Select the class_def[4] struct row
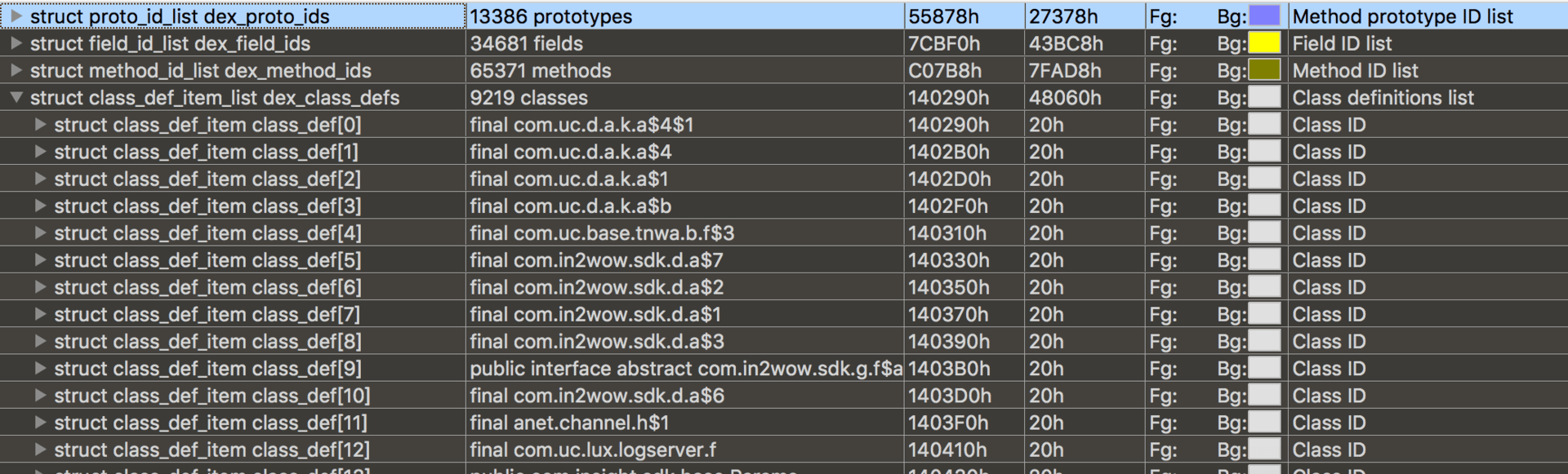Viewport: 1568px width, 474px height. (x=207, y=233)
